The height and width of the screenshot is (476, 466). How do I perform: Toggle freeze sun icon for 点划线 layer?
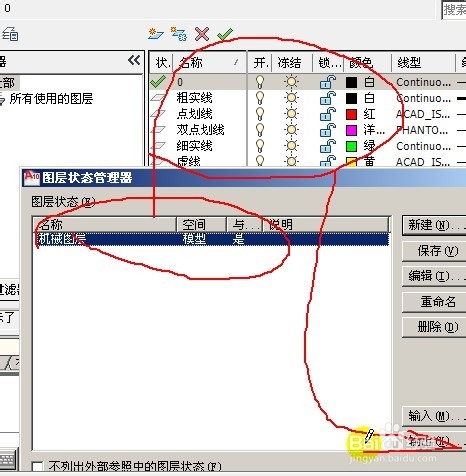(291, 114)
